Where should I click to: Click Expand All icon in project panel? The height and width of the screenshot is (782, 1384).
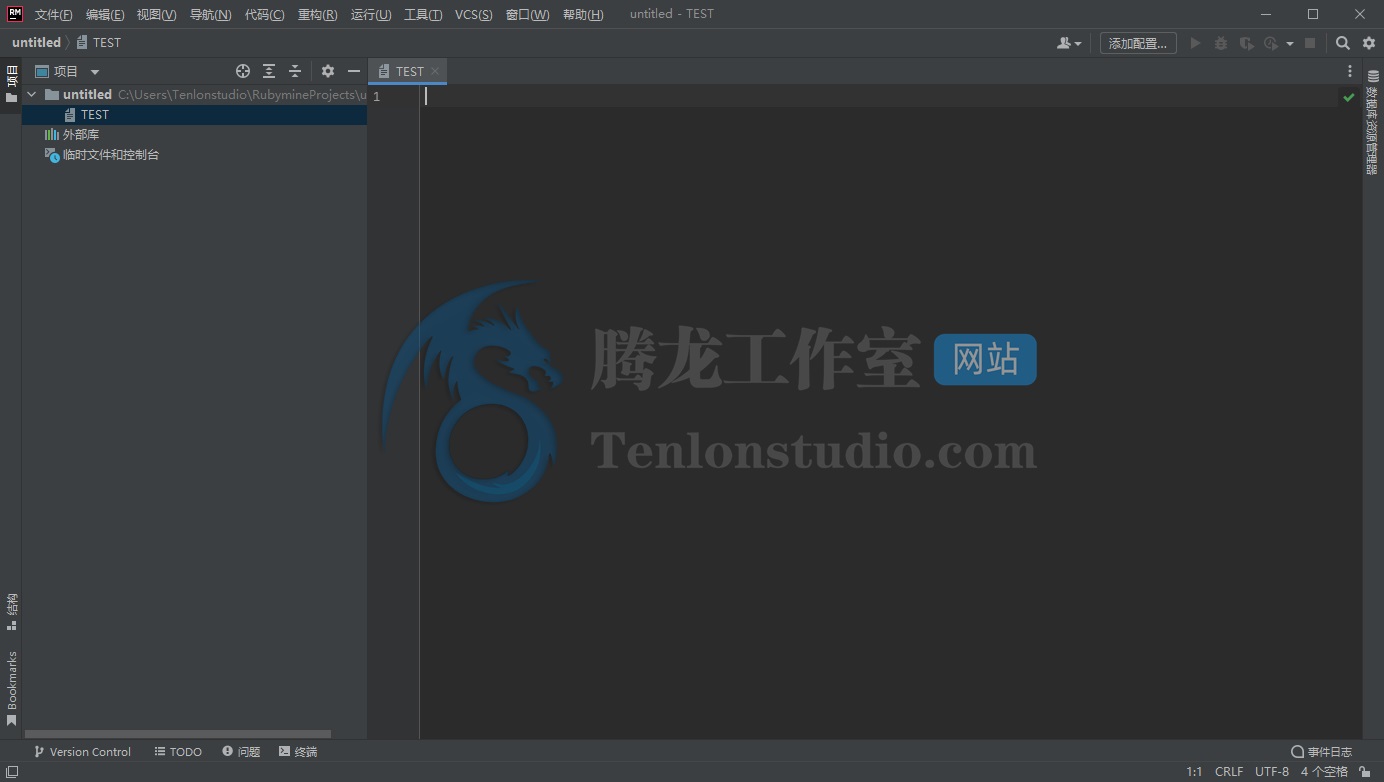[x=269, y=71]
